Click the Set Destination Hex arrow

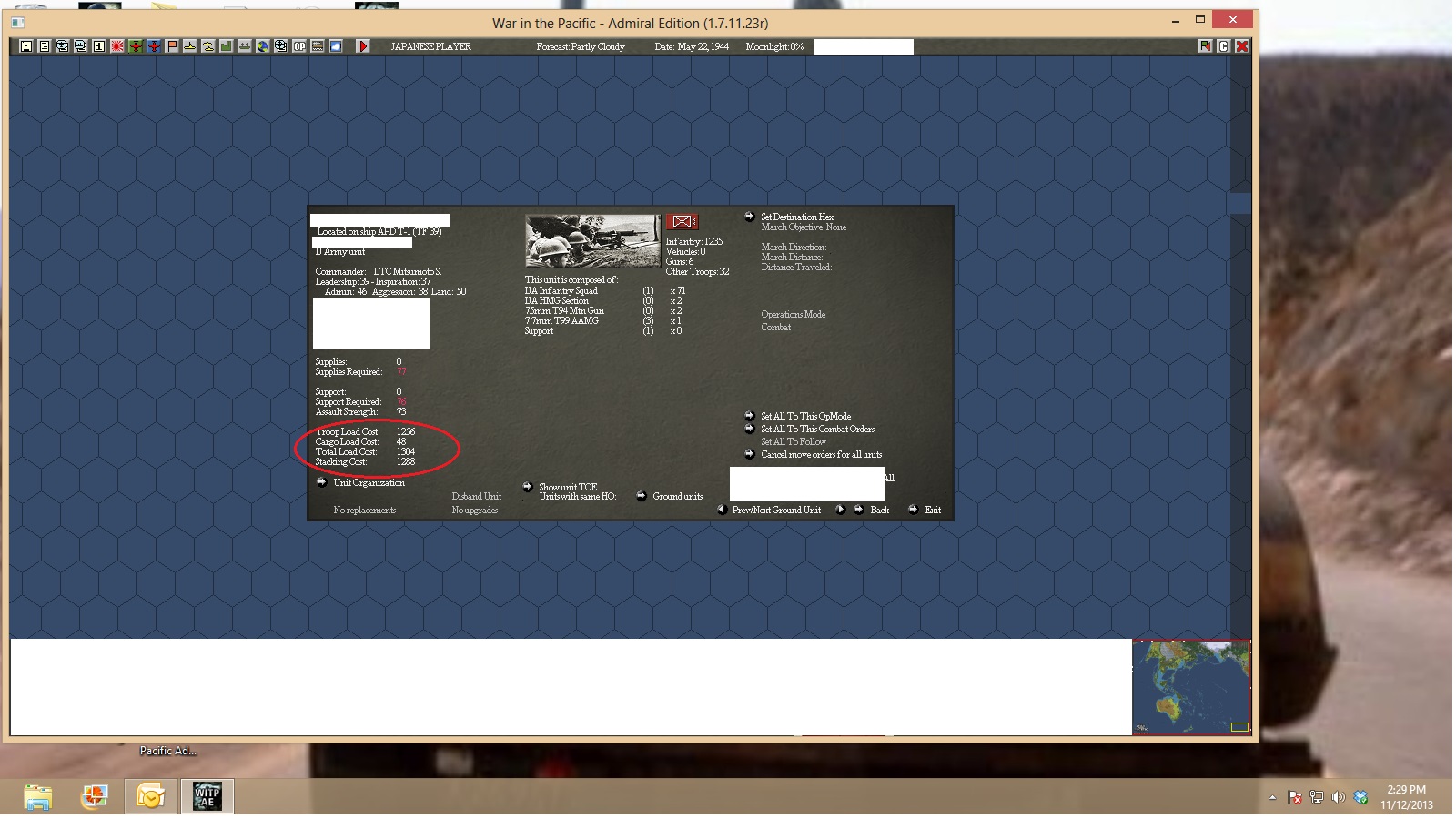click(x=750, y=217)
